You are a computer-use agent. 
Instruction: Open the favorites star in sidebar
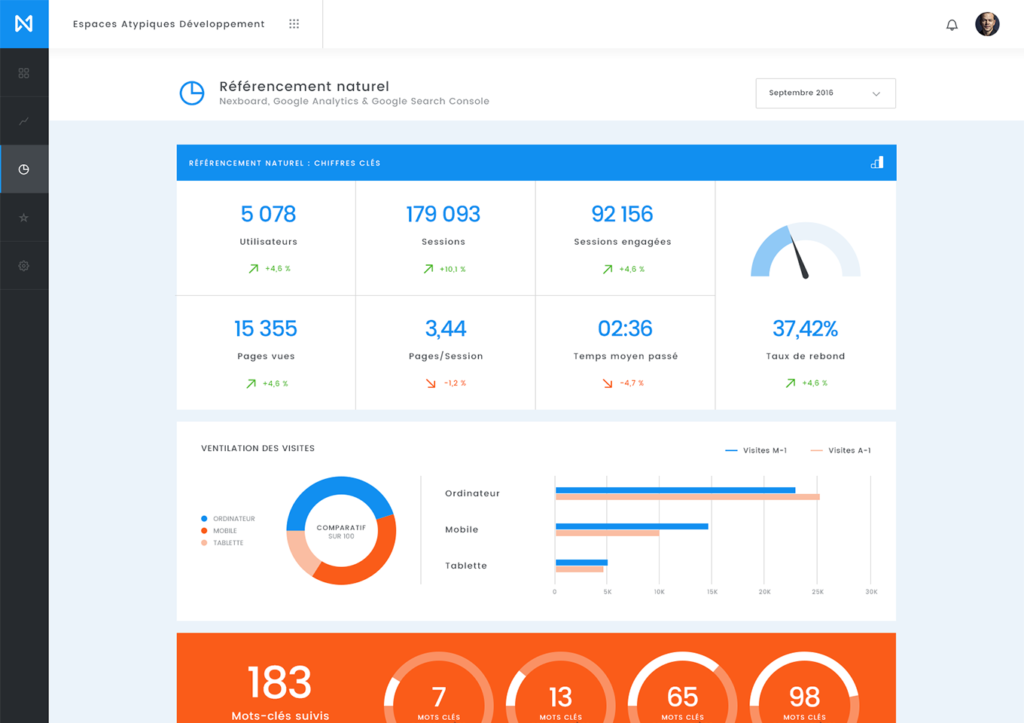point(24,217)
